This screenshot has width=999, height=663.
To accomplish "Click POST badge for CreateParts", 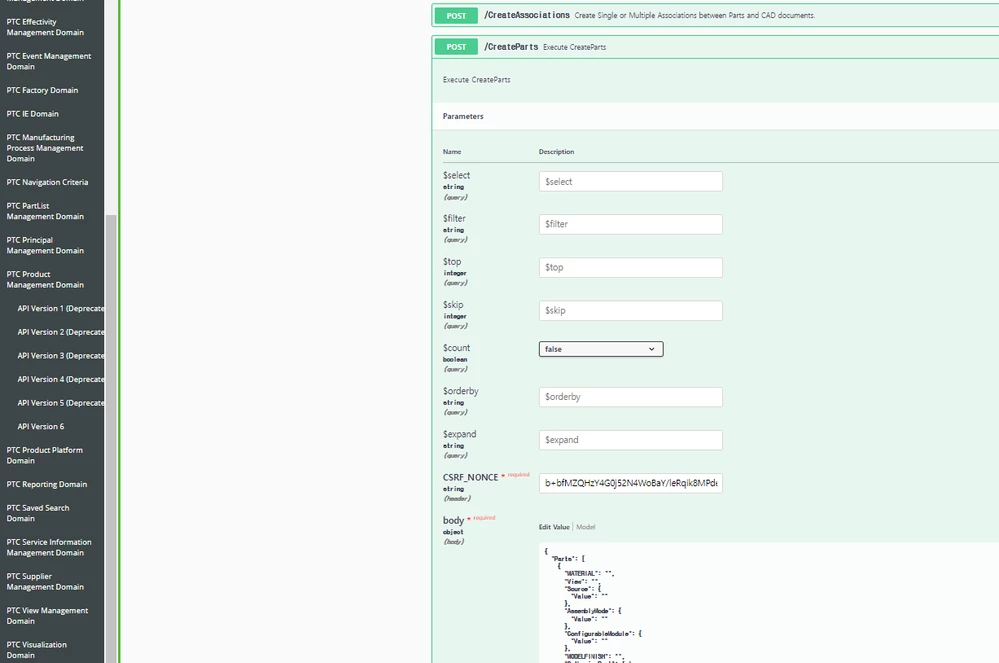I will 456,46.
